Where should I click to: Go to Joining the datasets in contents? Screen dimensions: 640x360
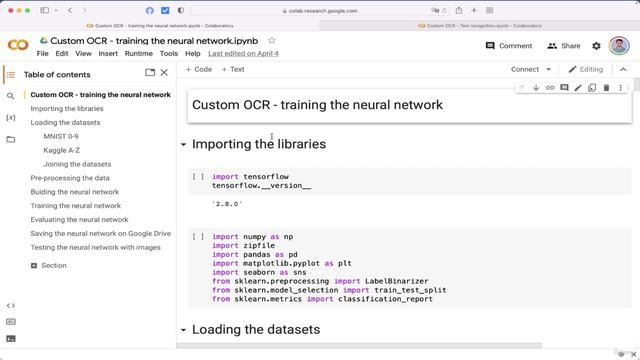click(77, 164)
